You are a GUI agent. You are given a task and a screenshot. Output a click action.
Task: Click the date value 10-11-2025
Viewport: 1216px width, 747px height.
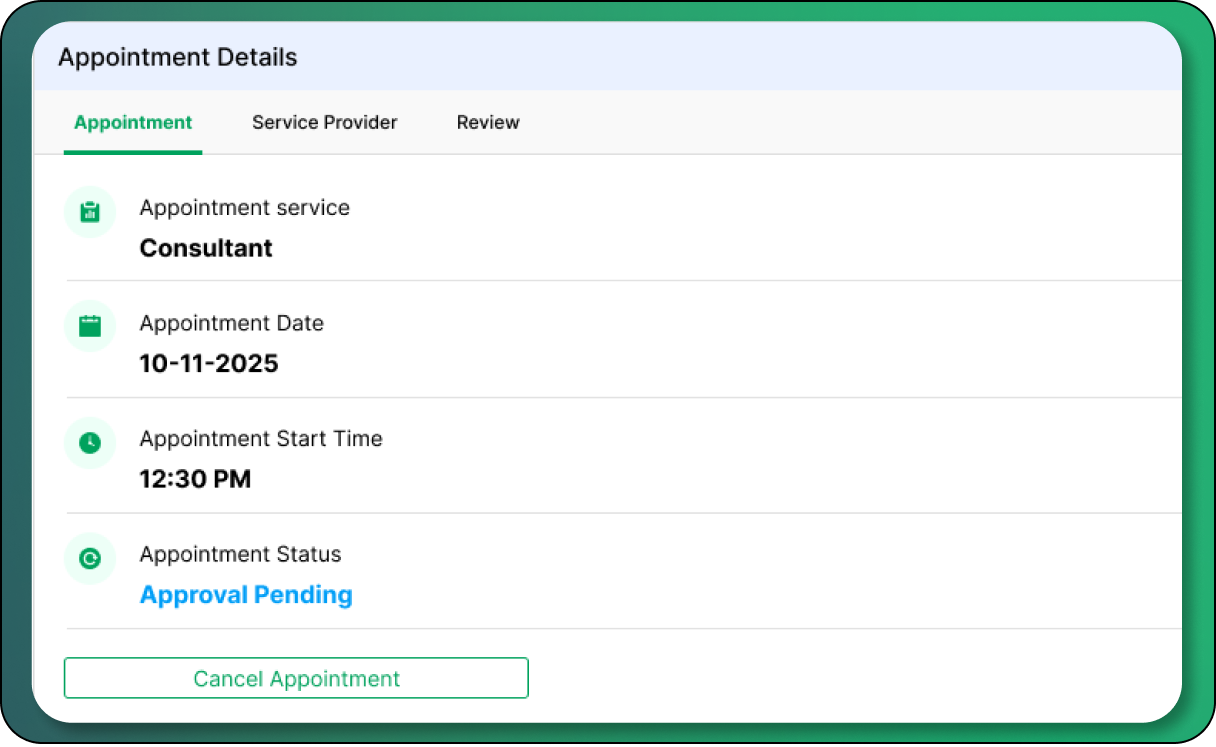pos(209,364)
